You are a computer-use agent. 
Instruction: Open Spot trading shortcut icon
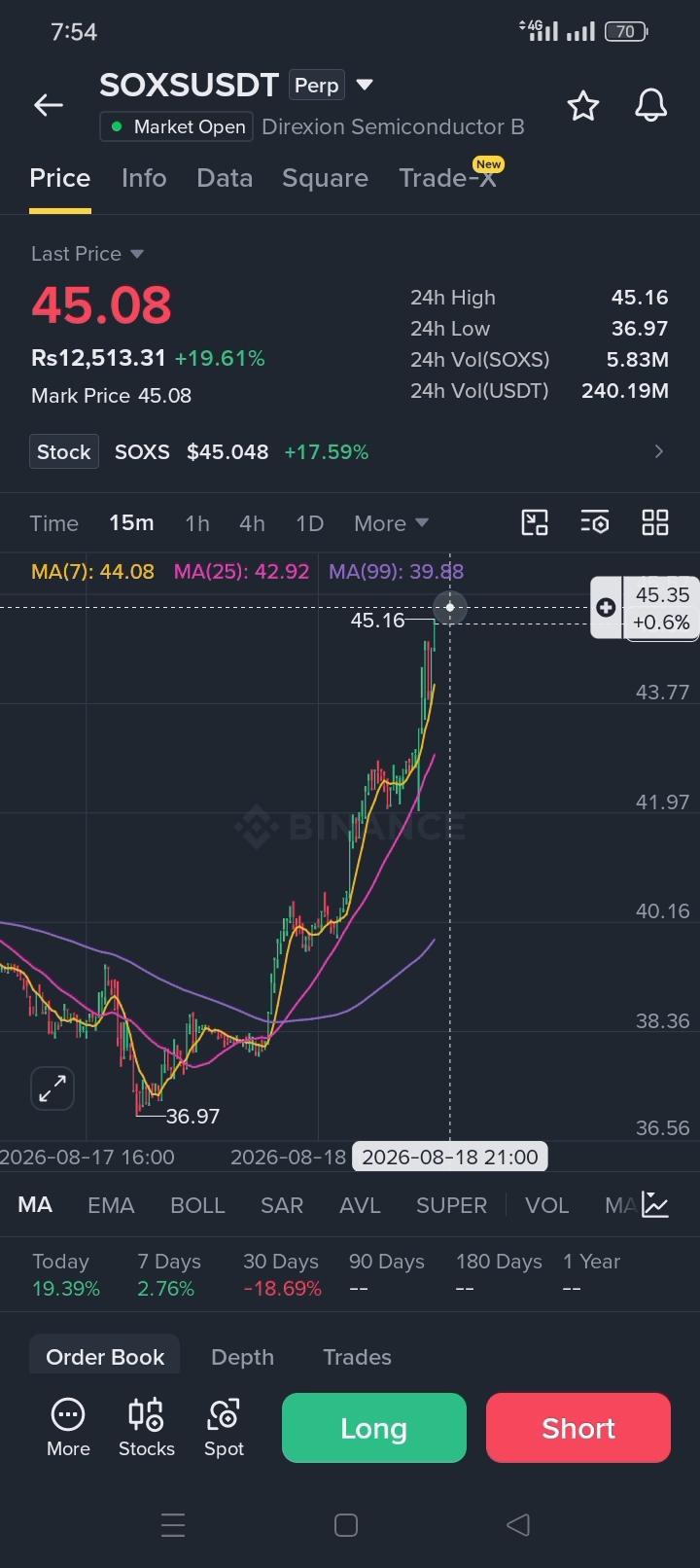click(x=224, y=1427)
